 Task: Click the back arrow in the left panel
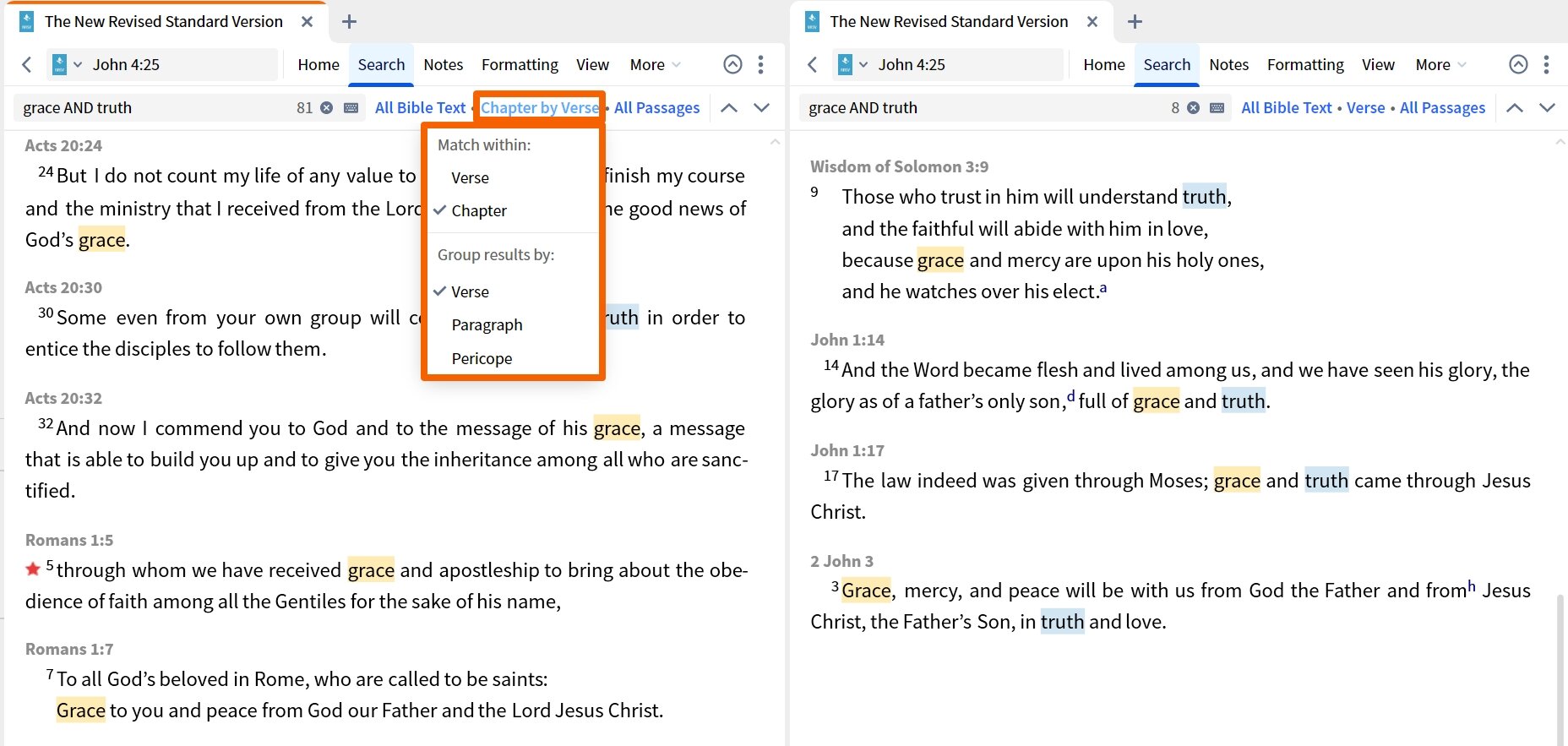[x=27, y=64]
